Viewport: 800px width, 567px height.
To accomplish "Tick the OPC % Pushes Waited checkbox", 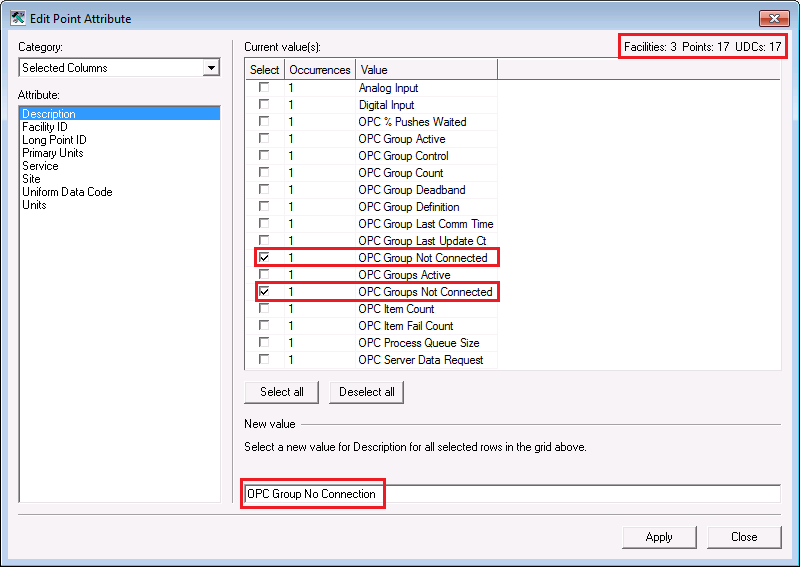I will 264,121.
